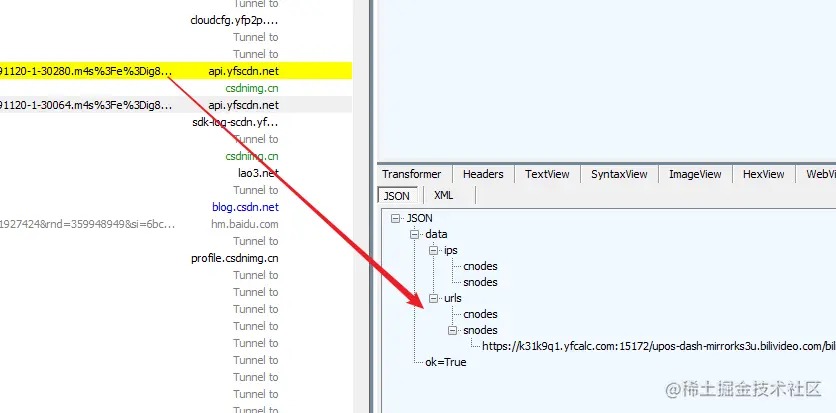The height and width of the screenshot is (413, 836).
Task: Open the ImageView tab
Action: pos(695,174)
